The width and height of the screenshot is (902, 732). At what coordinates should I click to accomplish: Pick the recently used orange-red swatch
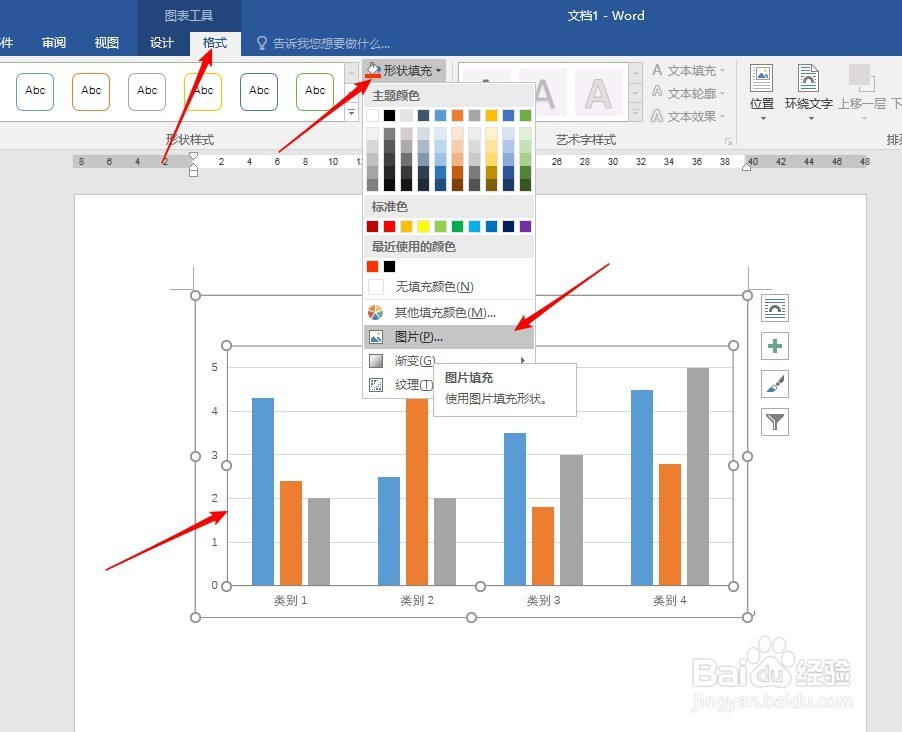[x=373, y=266]
